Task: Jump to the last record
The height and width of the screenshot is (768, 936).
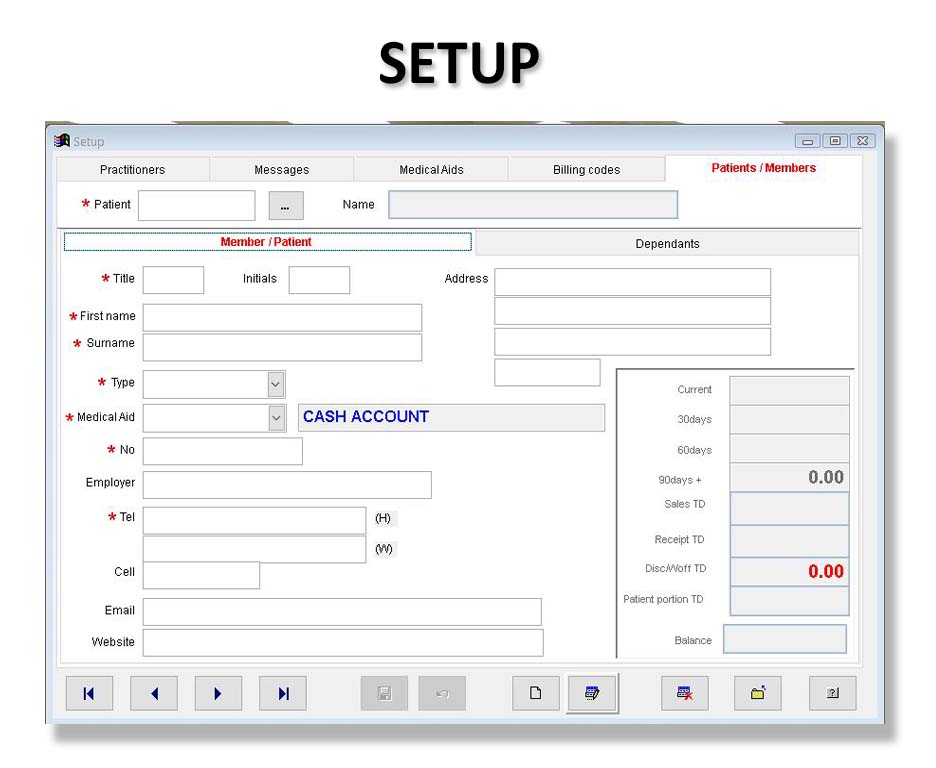Action: point(283,693)
